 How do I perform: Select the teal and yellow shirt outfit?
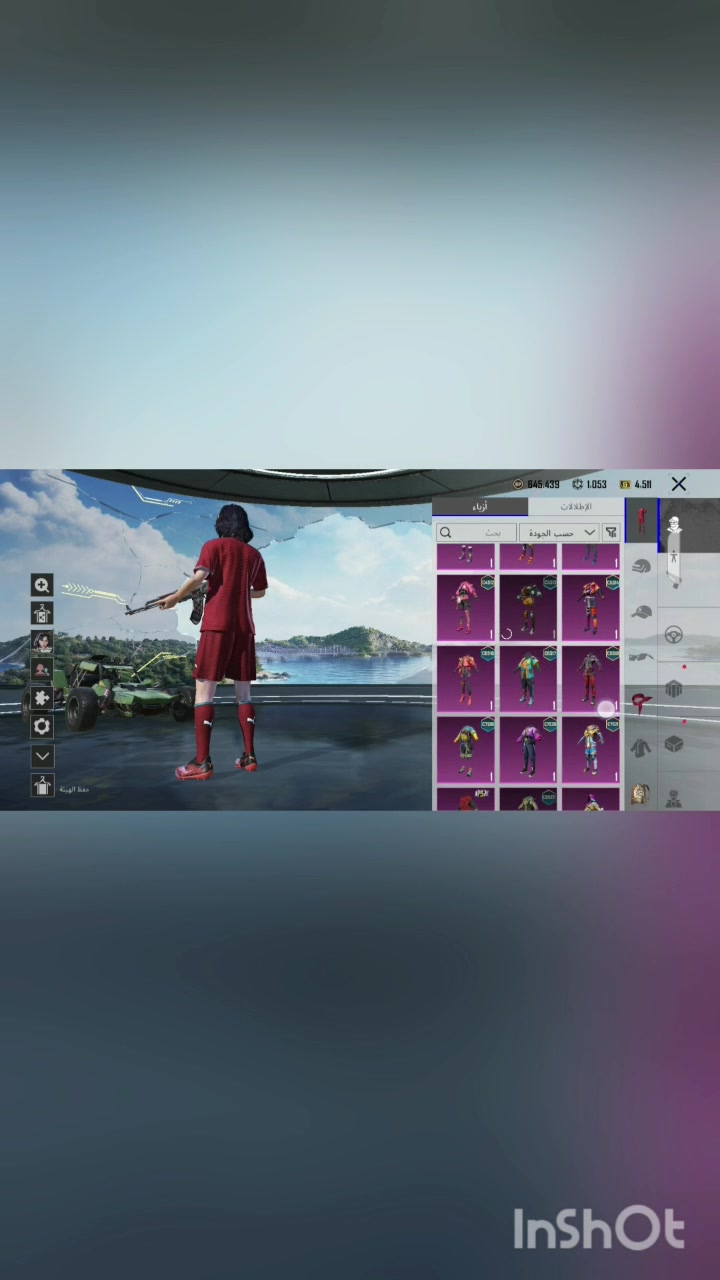point(528,679)
